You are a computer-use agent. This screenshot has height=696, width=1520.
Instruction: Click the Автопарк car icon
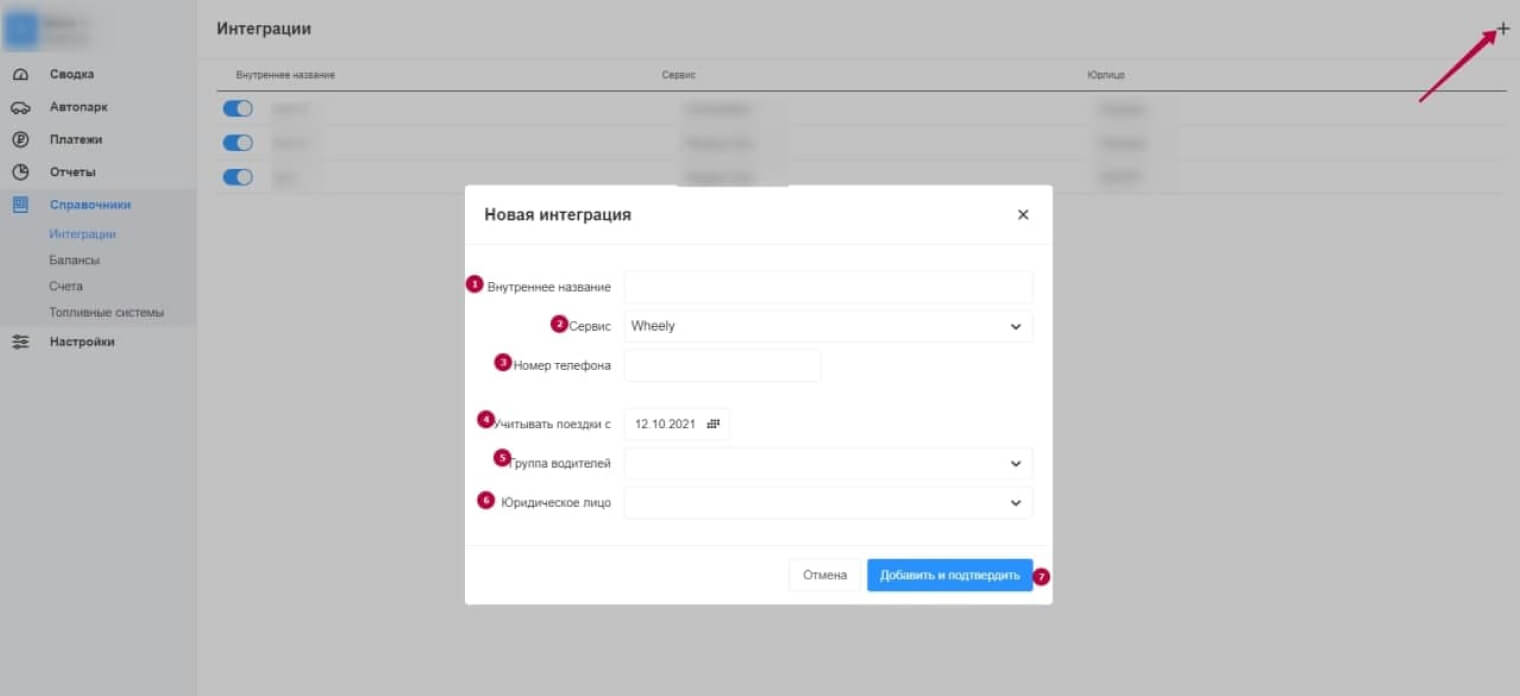20,107
